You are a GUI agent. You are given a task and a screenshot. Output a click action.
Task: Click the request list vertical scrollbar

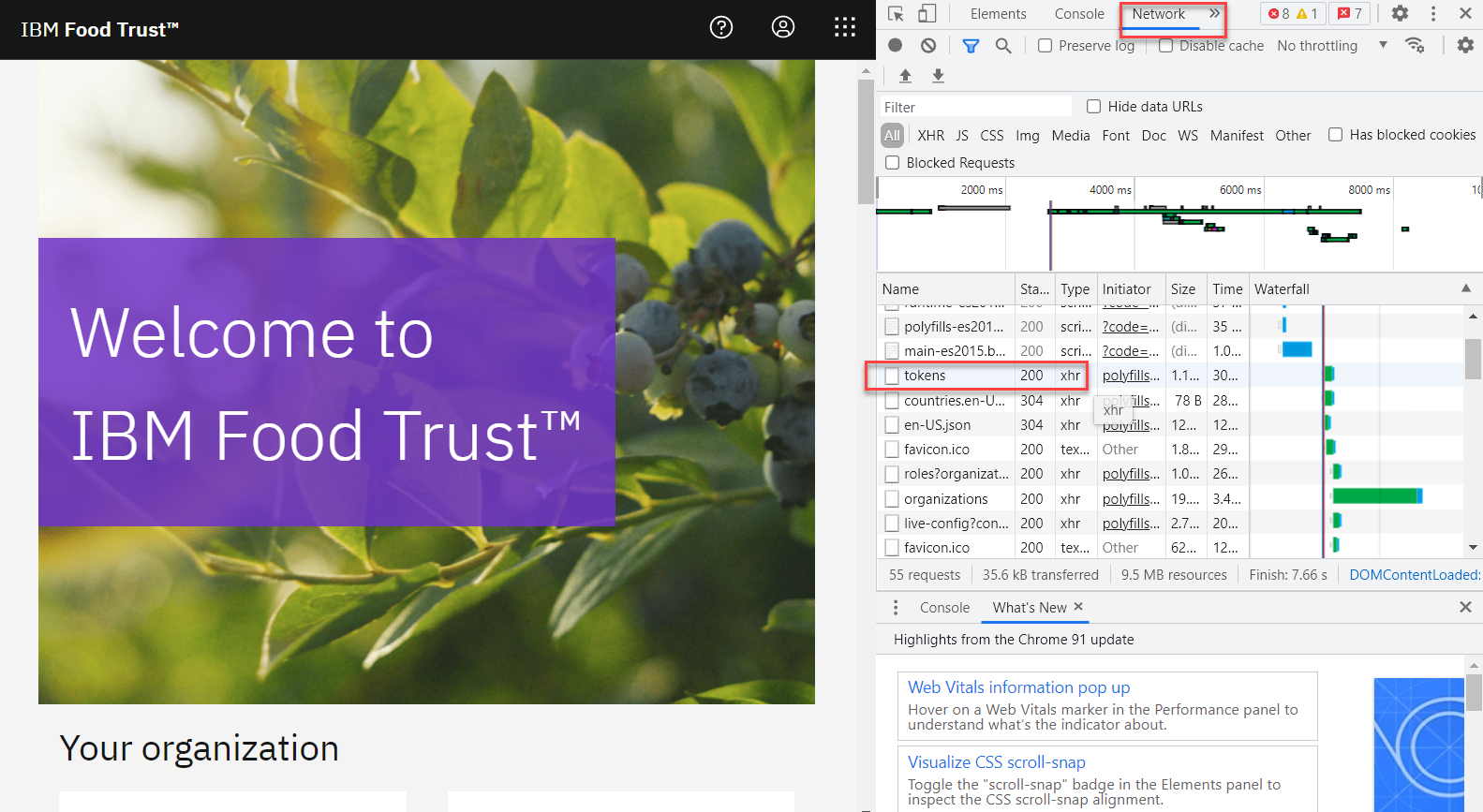1473,360
